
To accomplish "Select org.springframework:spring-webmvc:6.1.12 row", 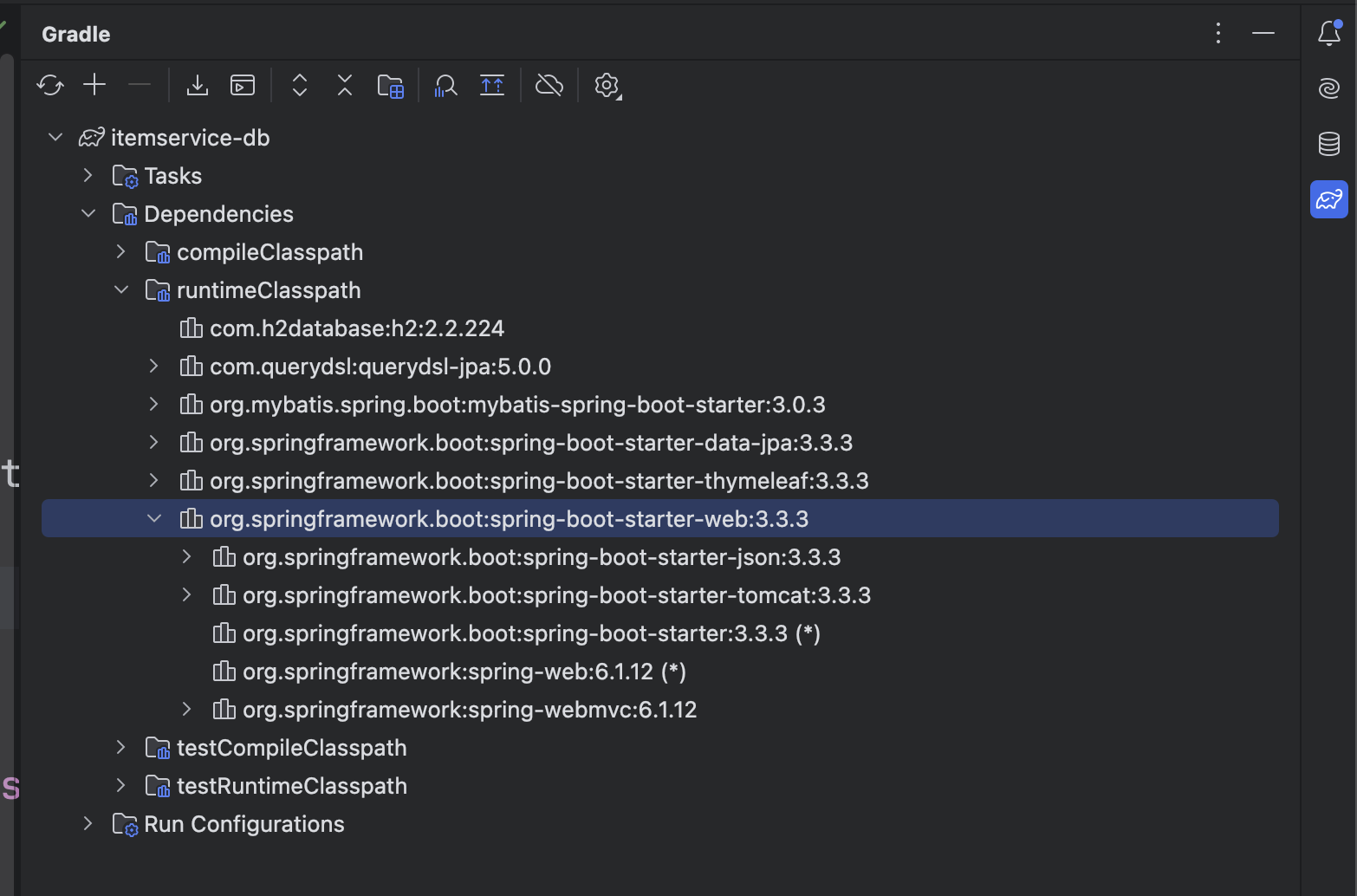I will [x=660, y=709].
